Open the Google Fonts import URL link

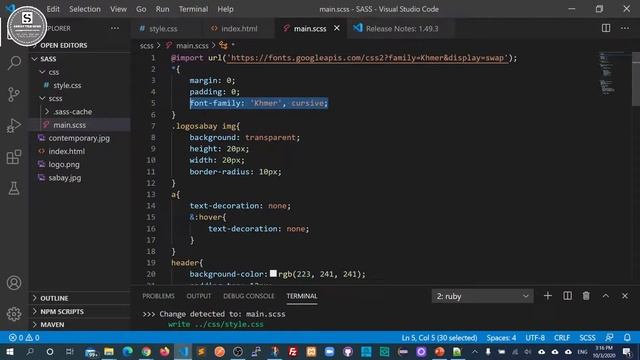(x=368, y=58)
